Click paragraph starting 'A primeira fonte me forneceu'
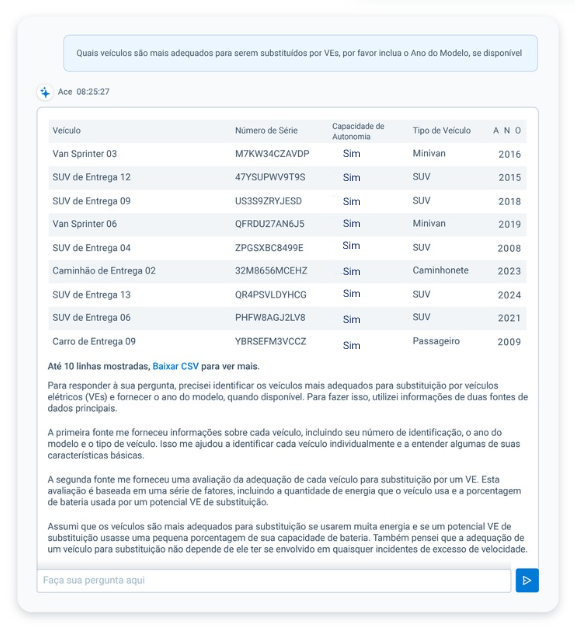The width and height of the screenshot is (575, 626). (284, 444)
